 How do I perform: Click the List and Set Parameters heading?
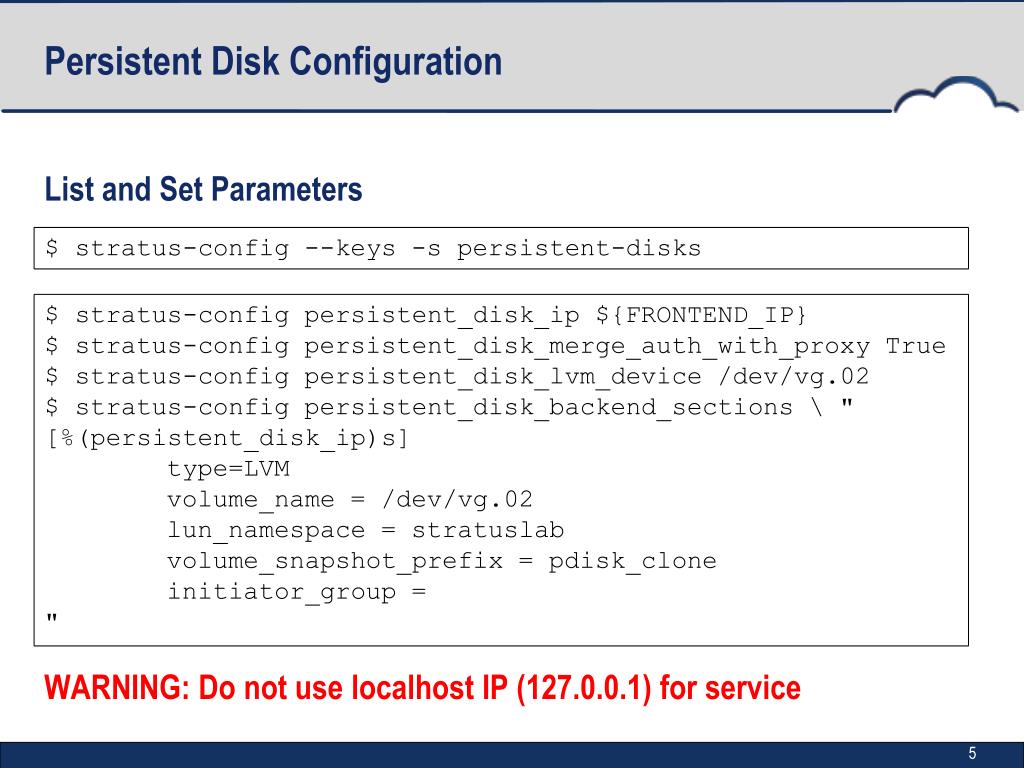click(203, 189)
